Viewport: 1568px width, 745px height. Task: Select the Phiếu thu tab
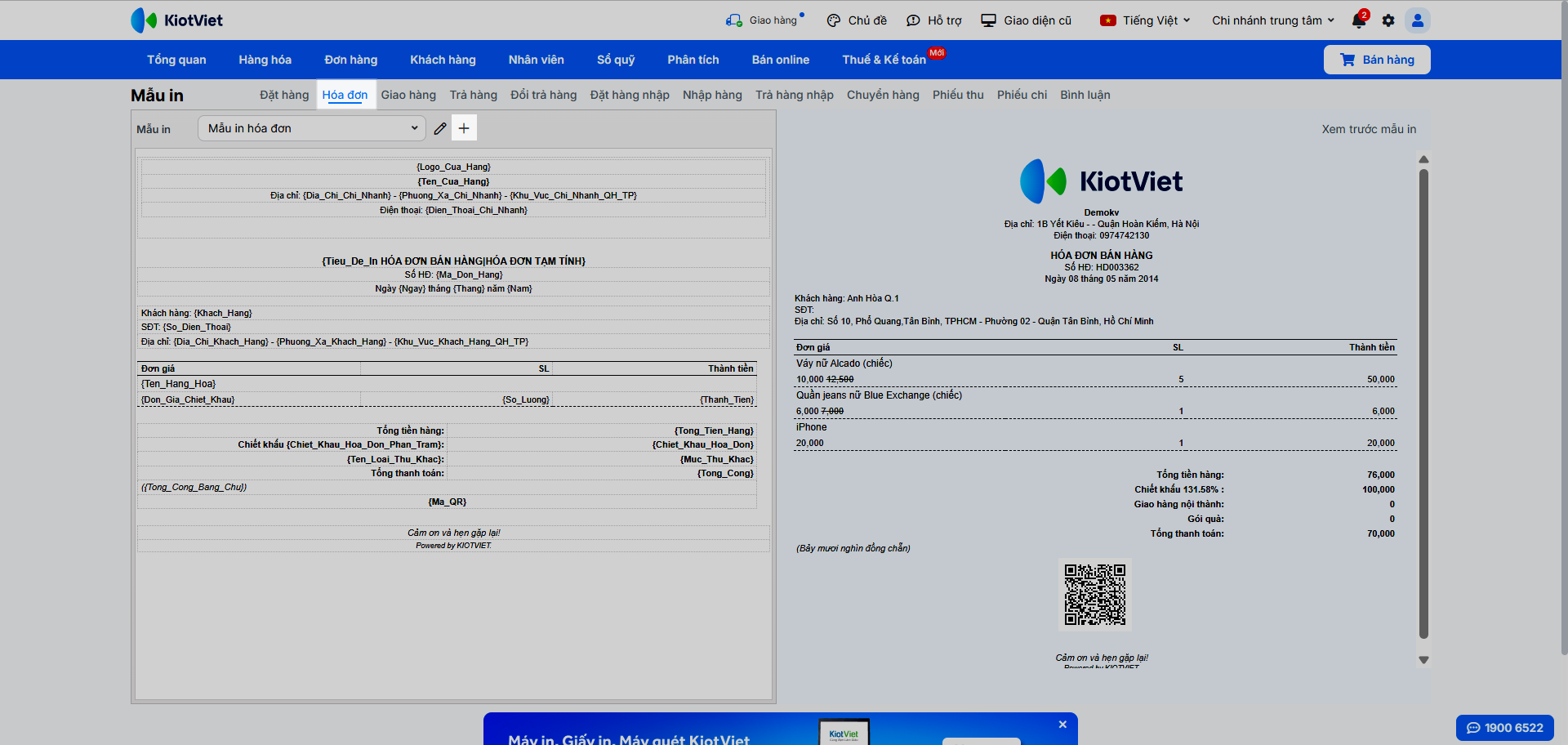point(958,95)
